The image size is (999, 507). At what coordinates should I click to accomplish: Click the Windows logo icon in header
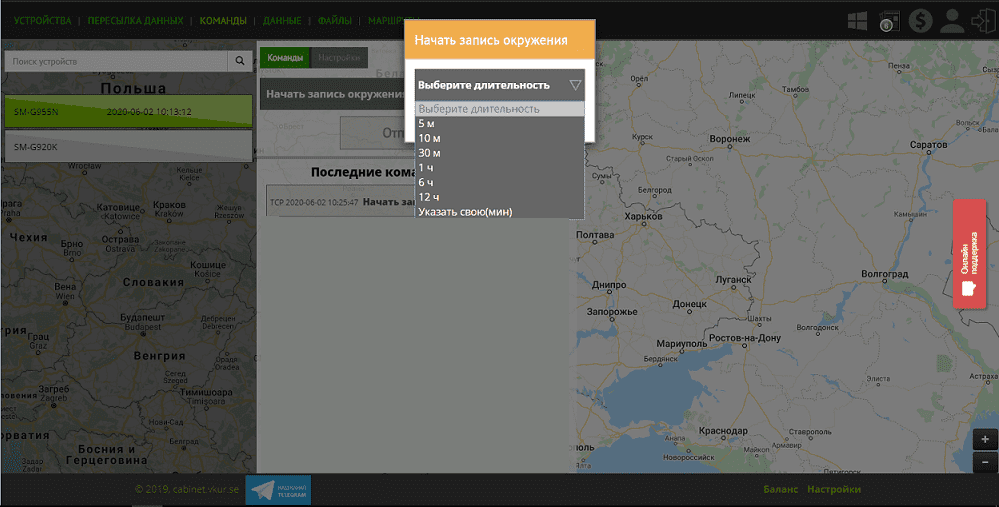coord(857,20)
